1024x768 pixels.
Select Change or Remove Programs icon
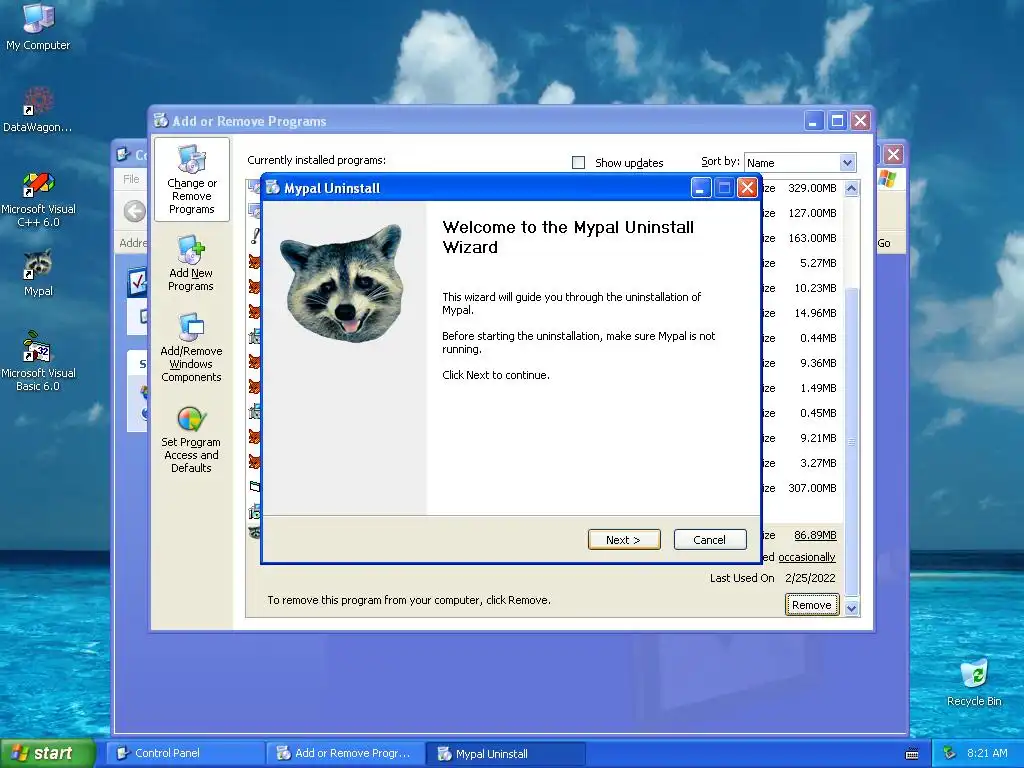[191, 179]
